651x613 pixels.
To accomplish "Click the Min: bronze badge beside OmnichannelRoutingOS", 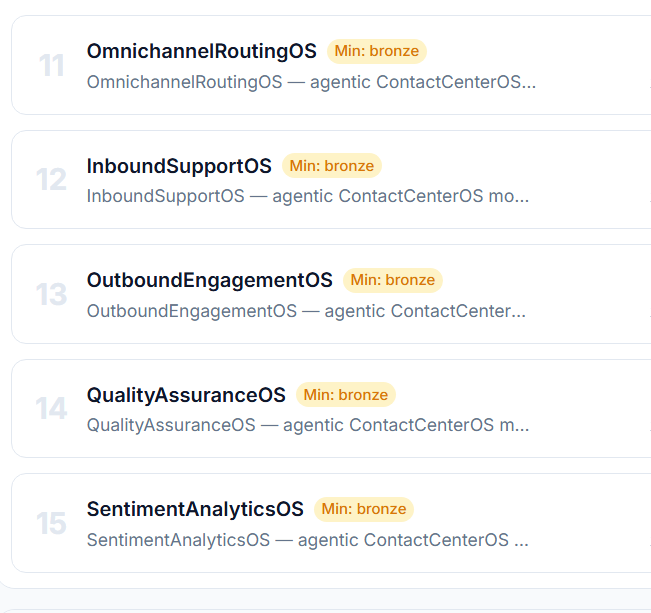I will 377,51.
